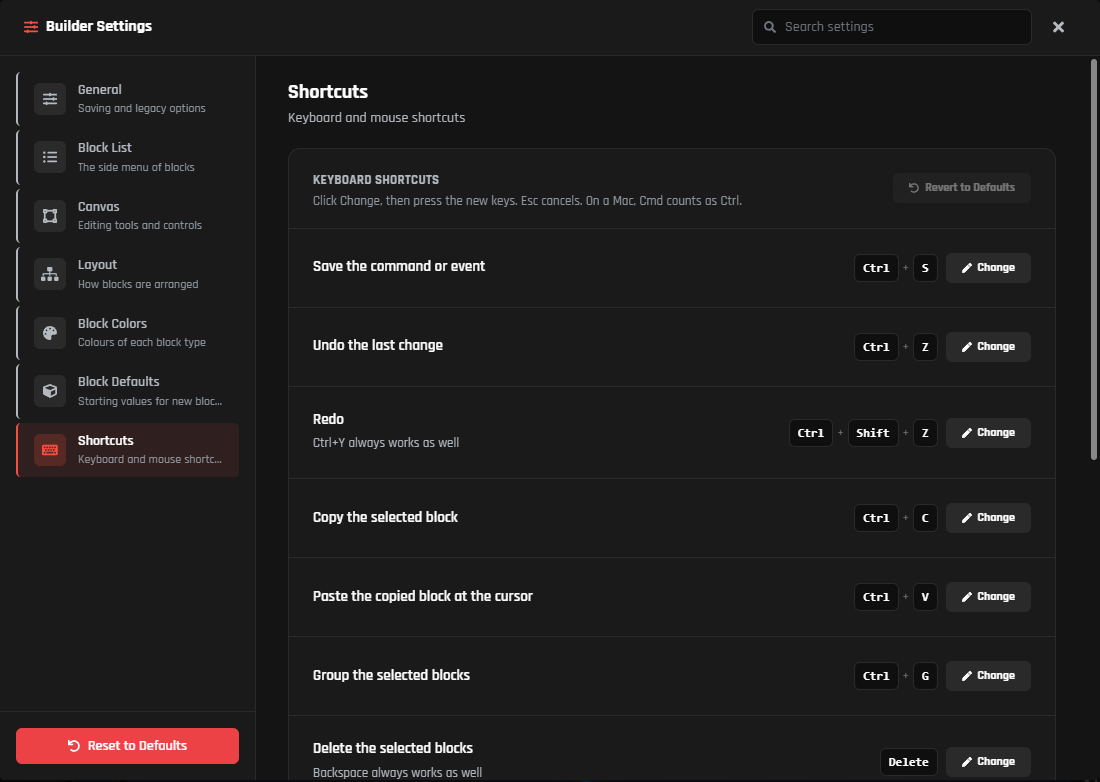Click Revert to Defaults for keyboard shortcuts

(x=961, y=187)
